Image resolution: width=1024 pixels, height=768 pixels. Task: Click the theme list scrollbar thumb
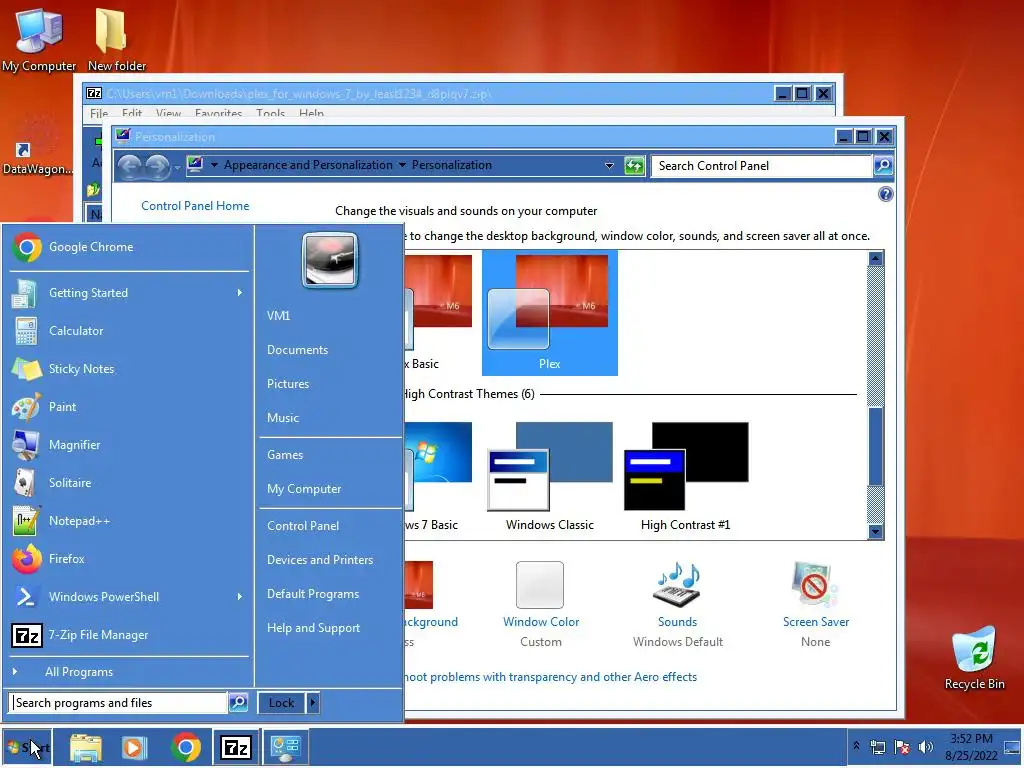875,447
